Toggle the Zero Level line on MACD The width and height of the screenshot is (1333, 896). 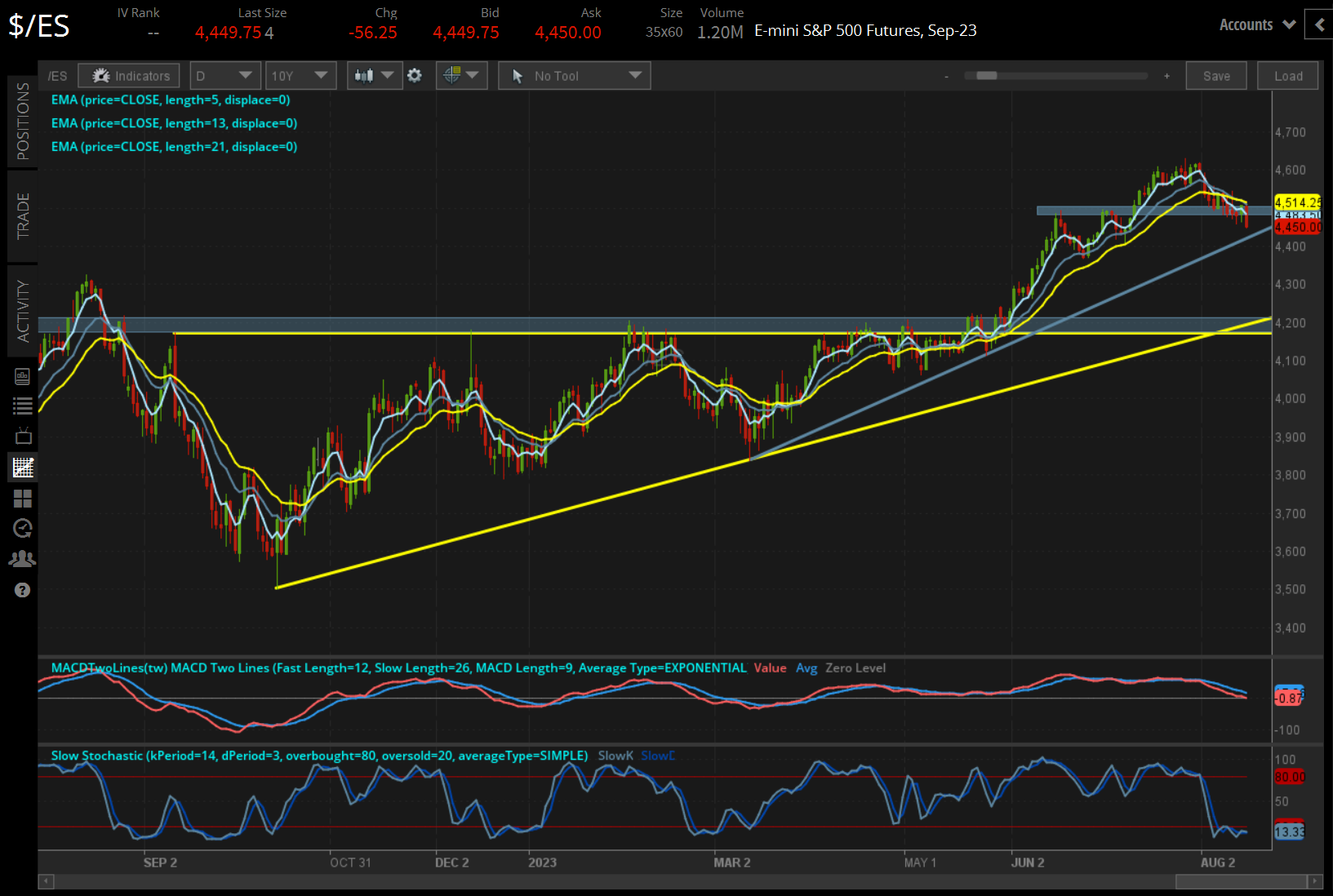(855, 668)
